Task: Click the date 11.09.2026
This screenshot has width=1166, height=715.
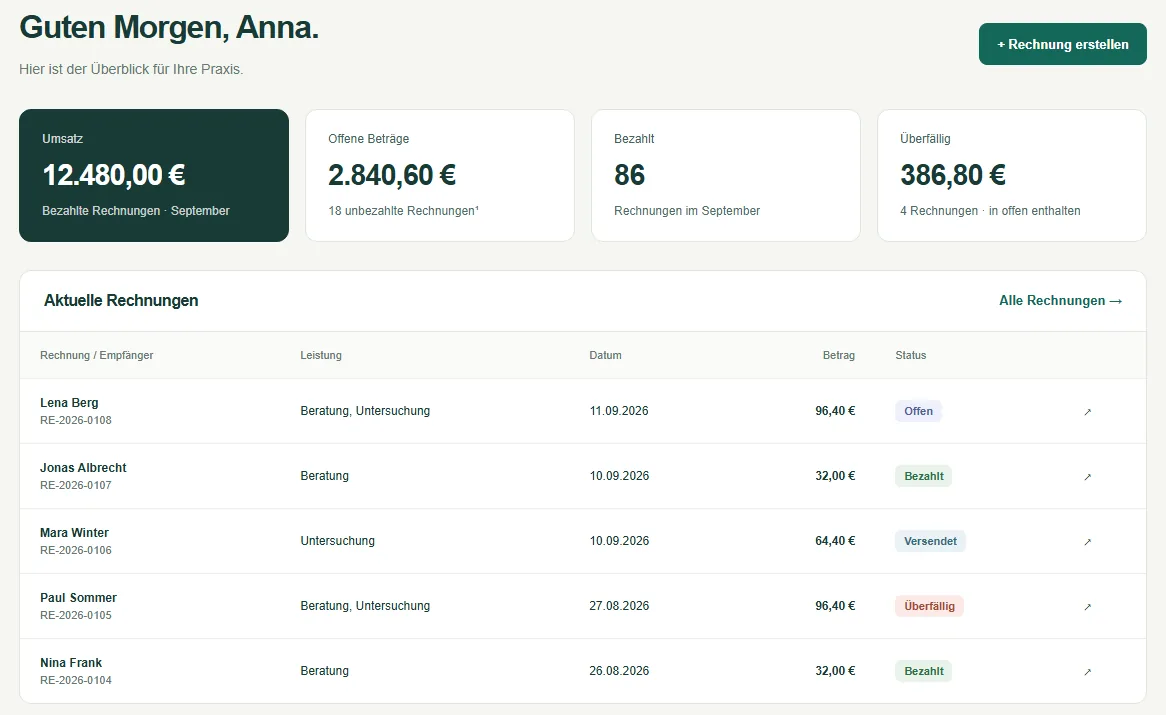Action: 619,411
